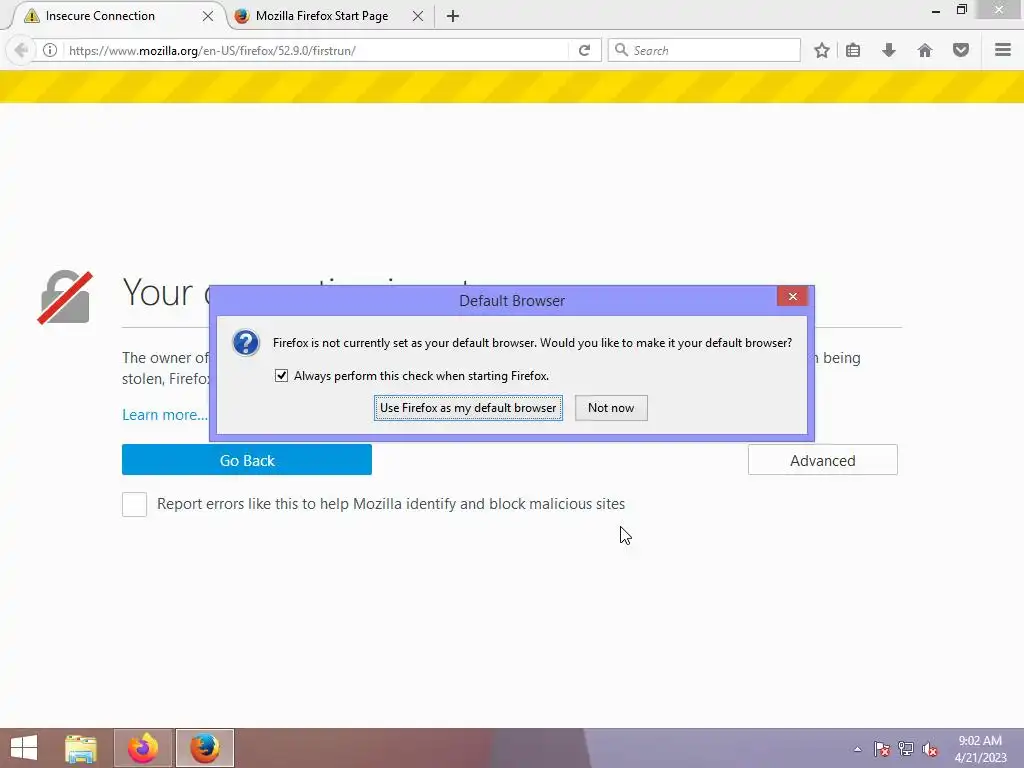Image resolution: width=1024 pixels, height=768 pixels.
Task: Click Not now in Default Browser dialog
Action: pos(611,408)
